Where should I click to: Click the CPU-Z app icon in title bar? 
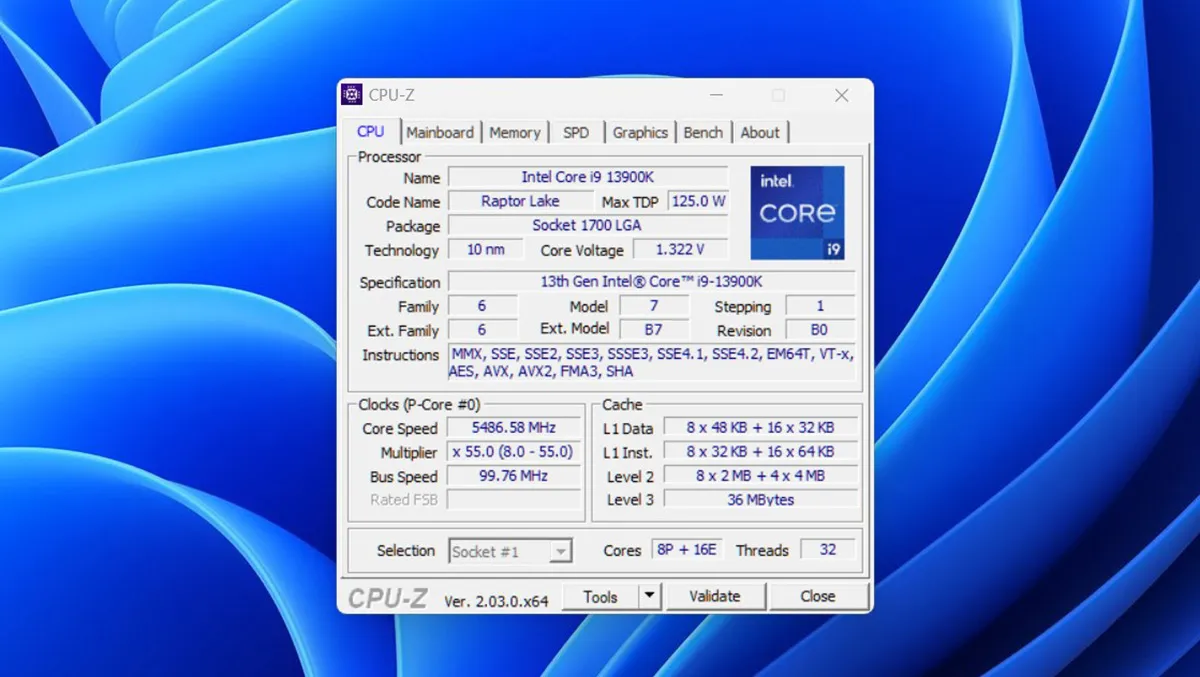tap(352, 95)
